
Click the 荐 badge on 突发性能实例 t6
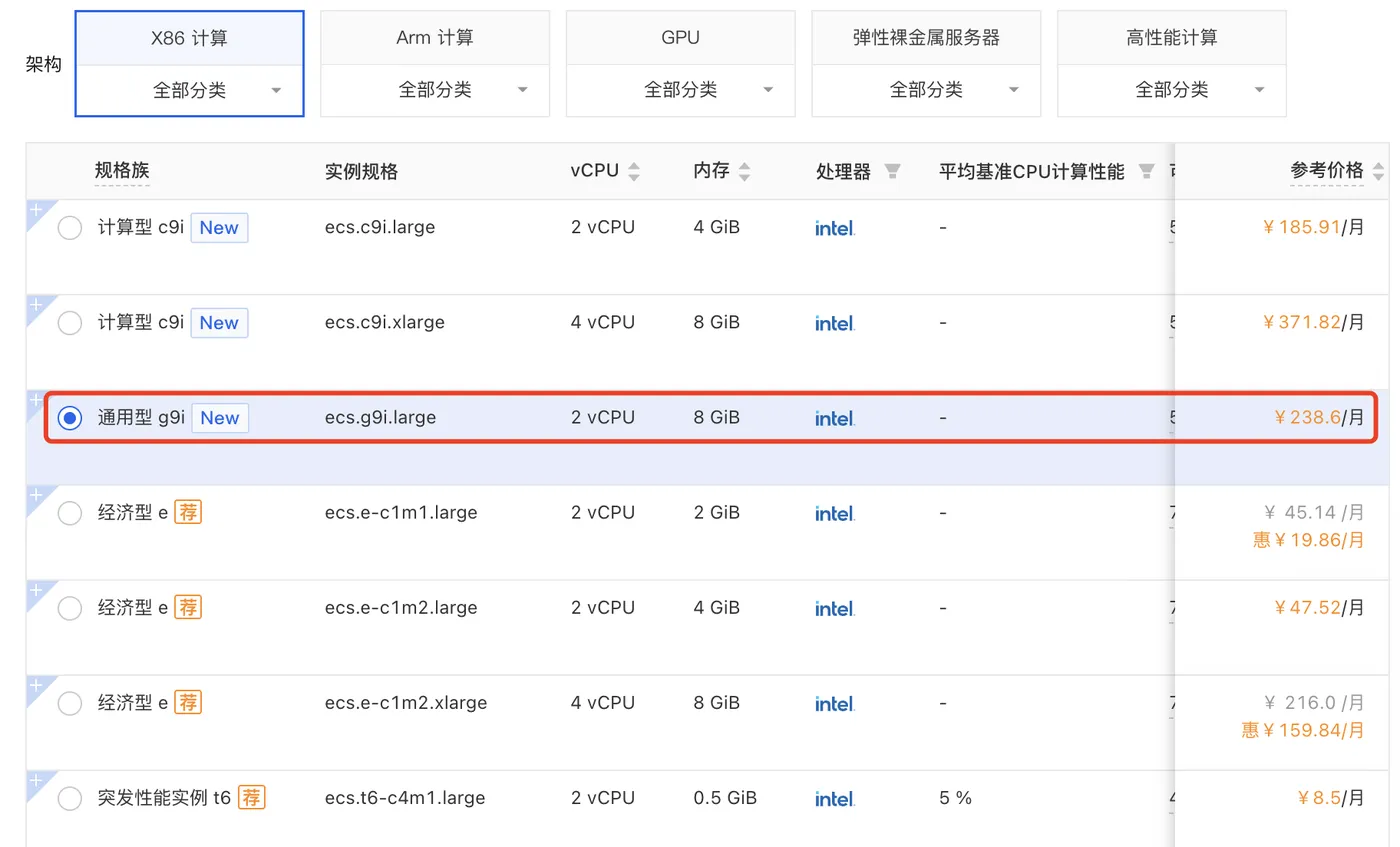coord(251,798)
